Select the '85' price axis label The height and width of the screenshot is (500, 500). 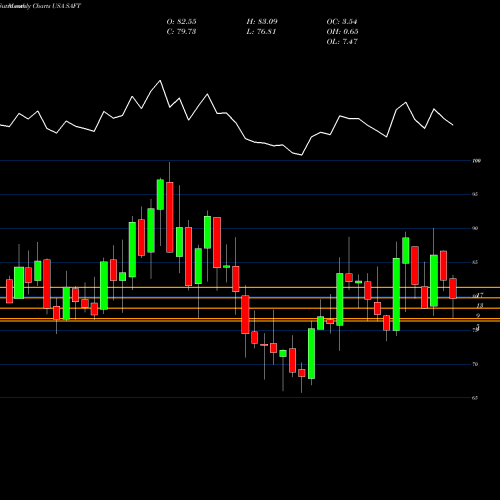[475, 262]
